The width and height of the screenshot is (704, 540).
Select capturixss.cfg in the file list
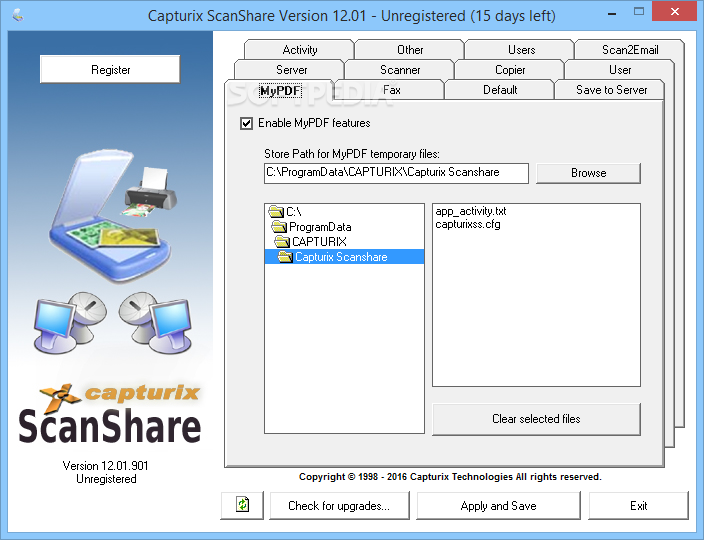468,224
